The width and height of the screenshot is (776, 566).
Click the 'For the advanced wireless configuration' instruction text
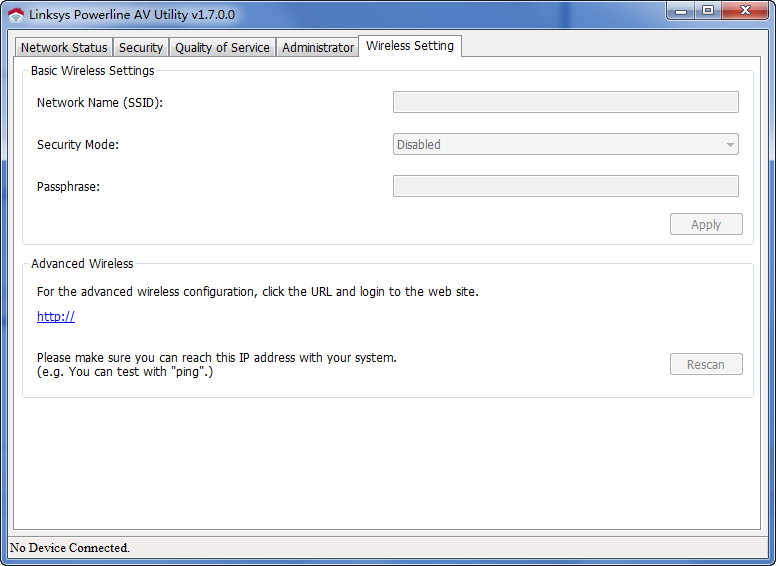pos(258,292)
